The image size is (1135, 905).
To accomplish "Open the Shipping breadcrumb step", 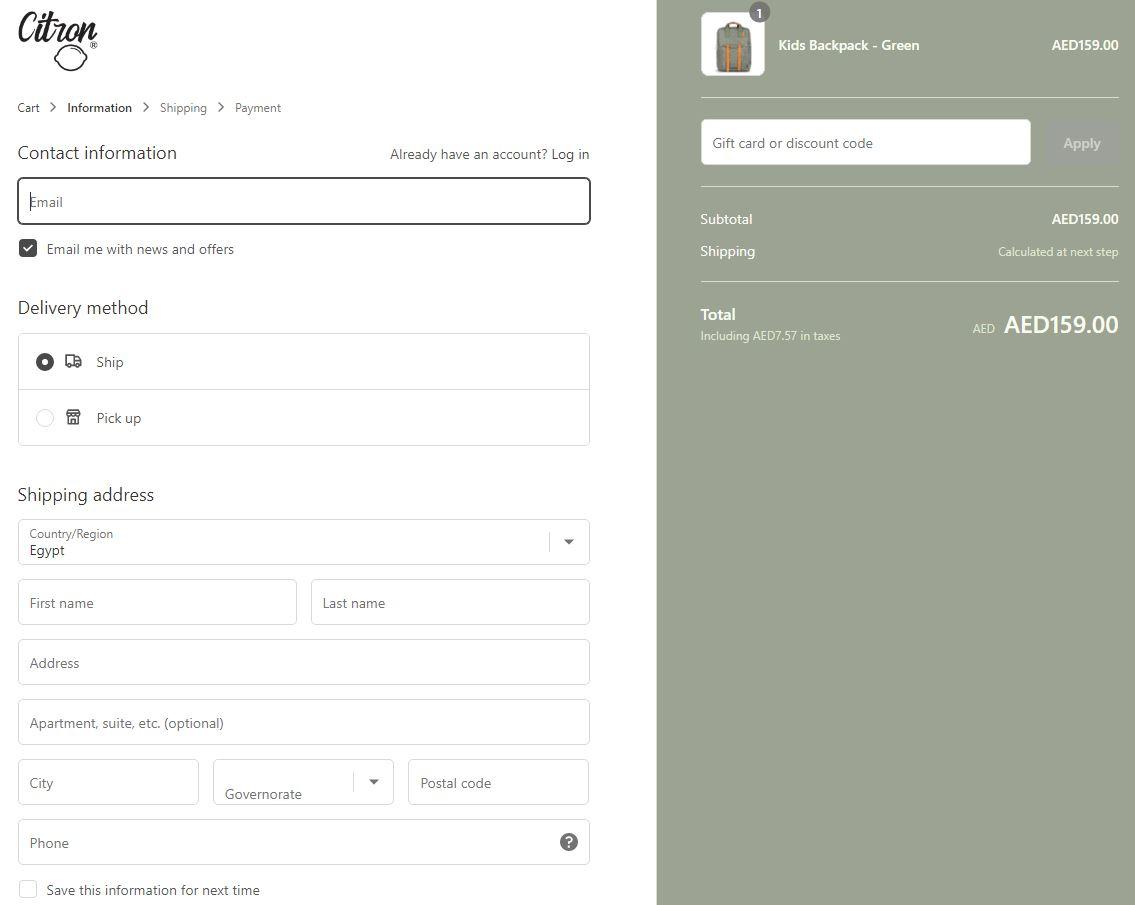I will (183, 108).
